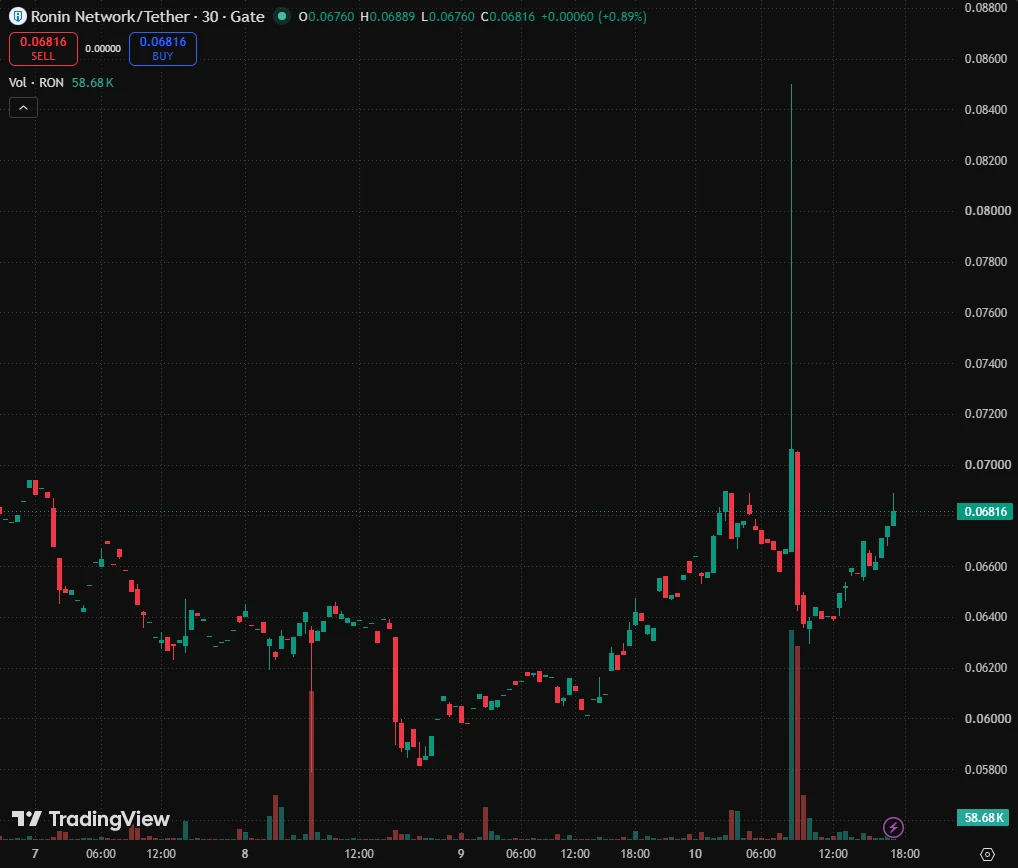Click the open value O0.06760
The width and height of the screenshot is (1018, 868).
click(327, 17)
